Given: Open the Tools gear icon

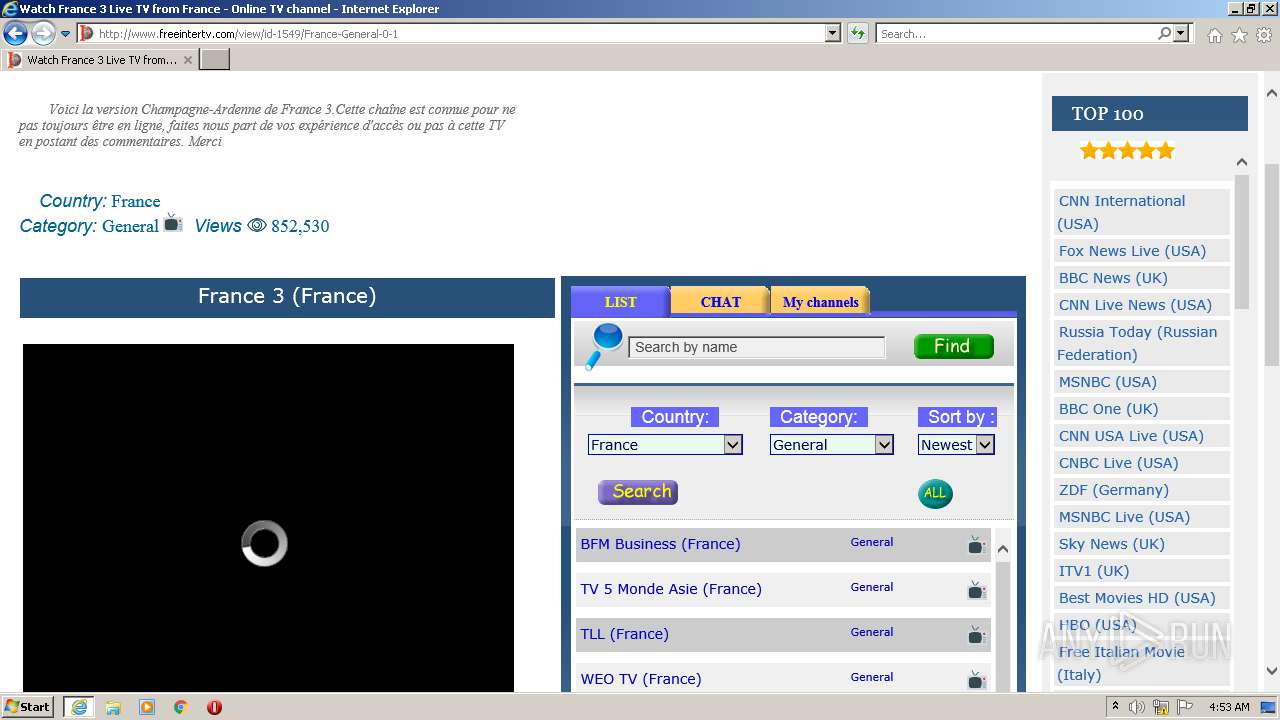Looking at the screenshot, I should point(1264,35).
